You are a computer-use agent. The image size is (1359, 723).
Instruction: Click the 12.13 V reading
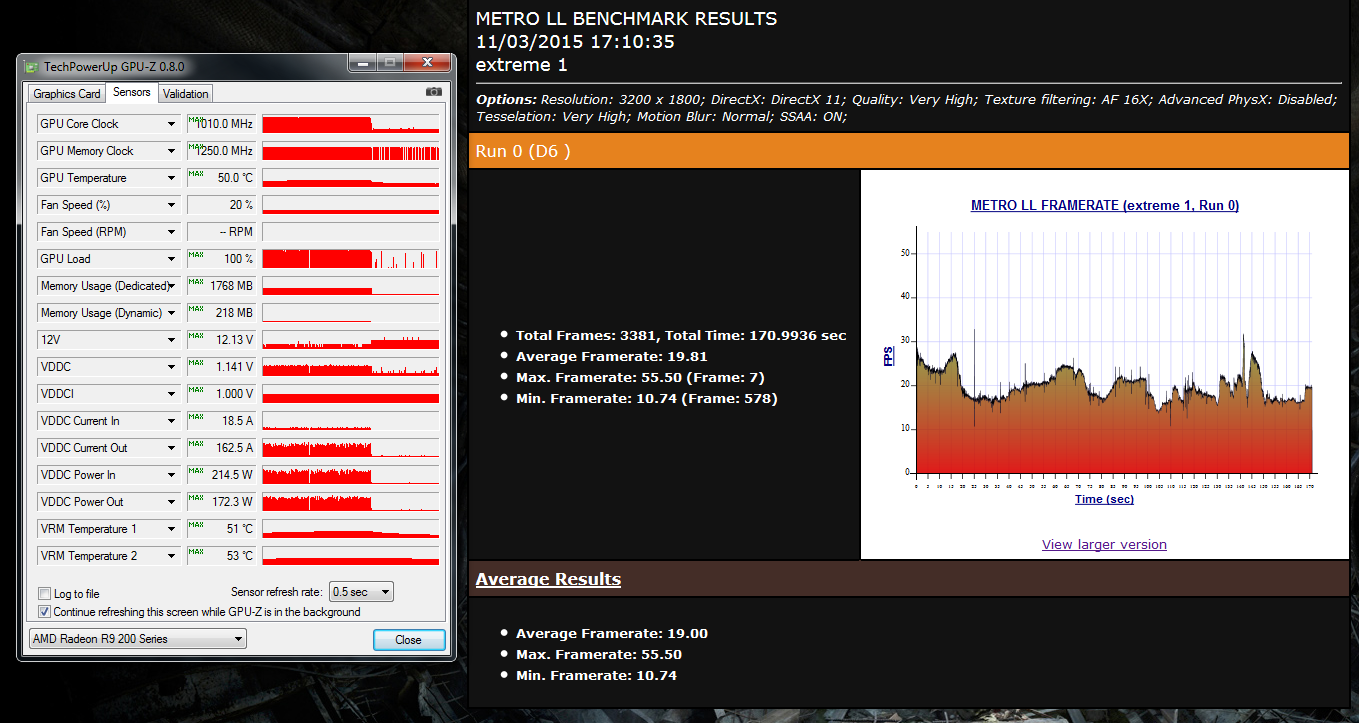tap(221, 340)
